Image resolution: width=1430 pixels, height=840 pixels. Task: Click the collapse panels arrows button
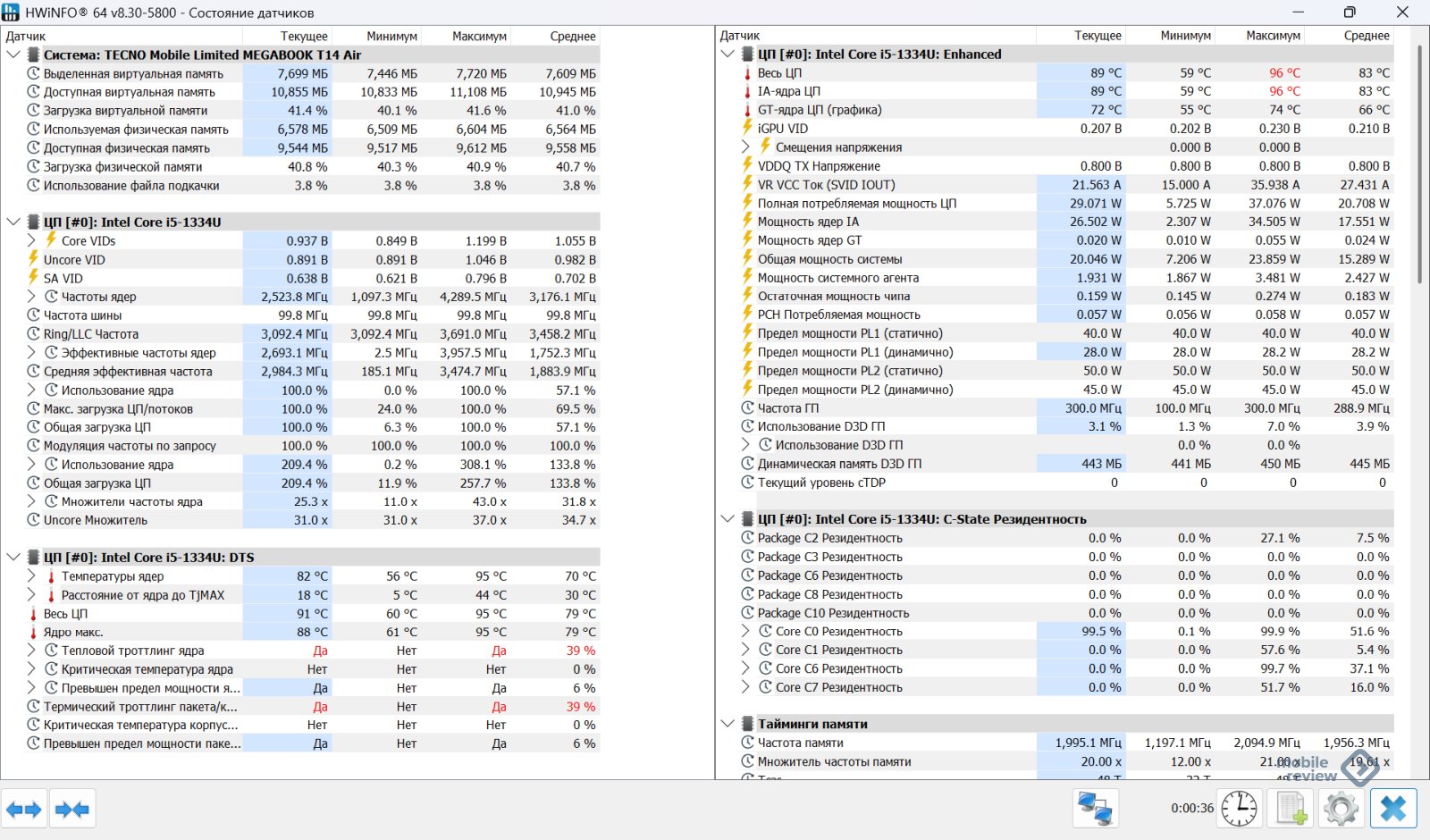(x=72, y=810)
